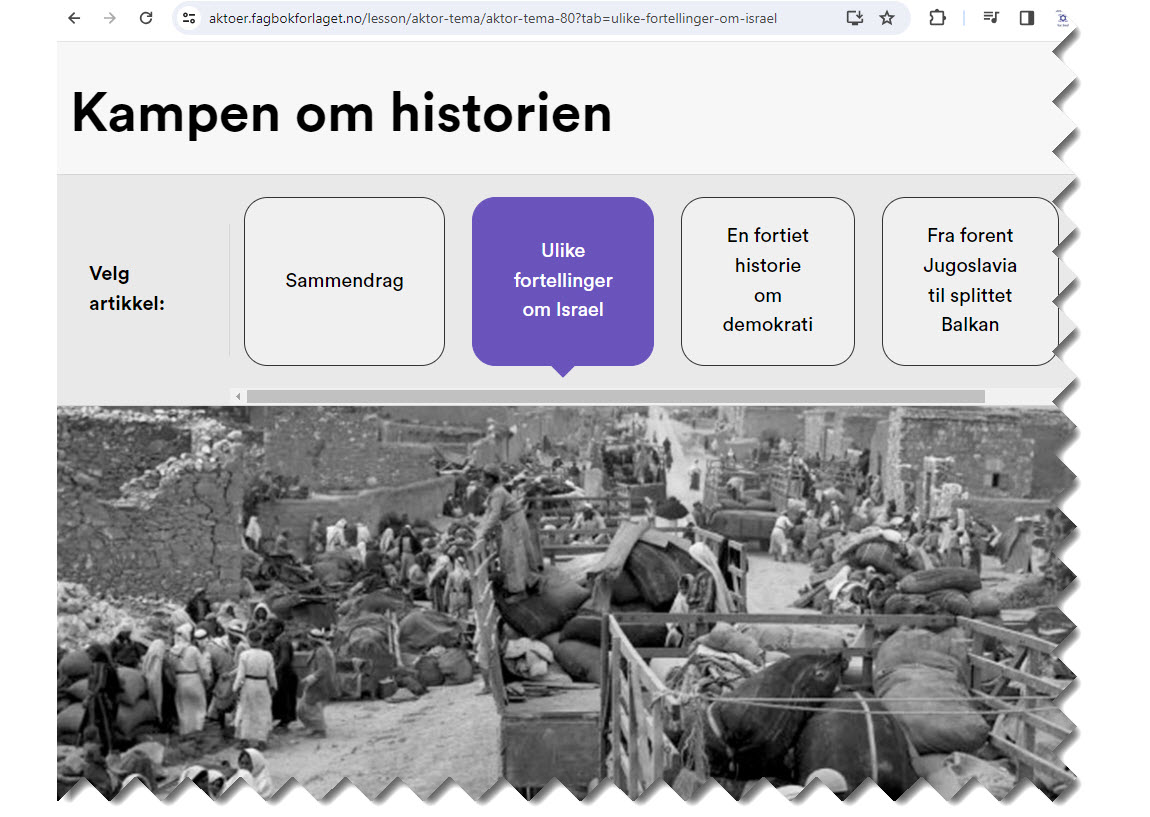Viewport: 1150px width, 817px height.
Task: Click the scrollbar's left arrow
Action: click(x=238, y=397)
